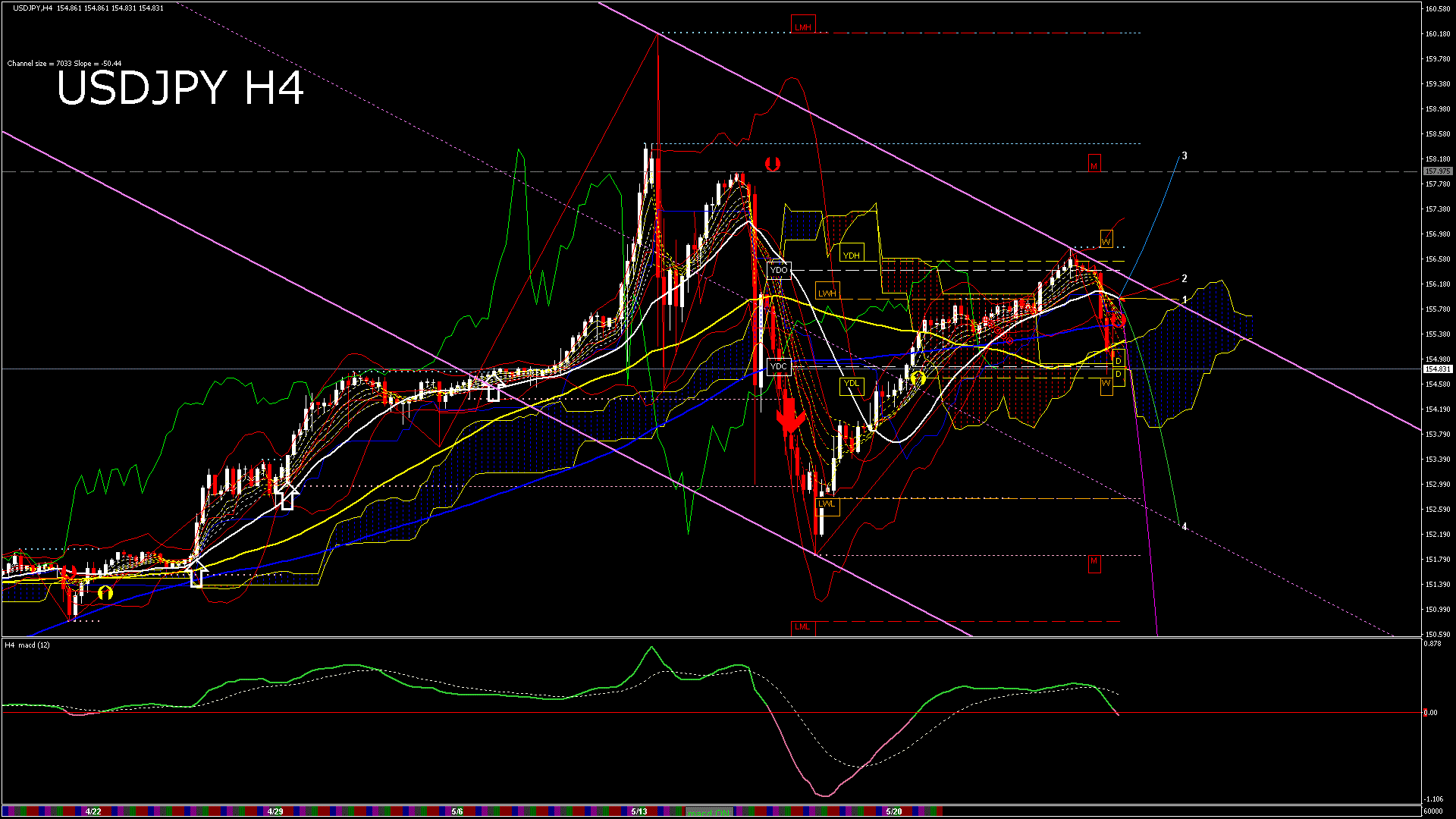This screenshot has width=1456, height=819.
Task: Click the USDJPY H4 title text
Action: point(180,88)
